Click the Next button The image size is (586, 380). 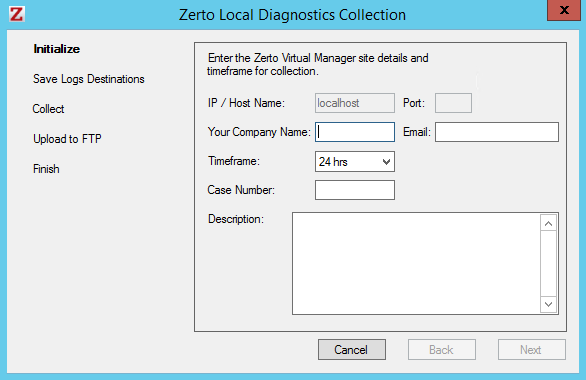pyautogui.click(x=531, y=350)
